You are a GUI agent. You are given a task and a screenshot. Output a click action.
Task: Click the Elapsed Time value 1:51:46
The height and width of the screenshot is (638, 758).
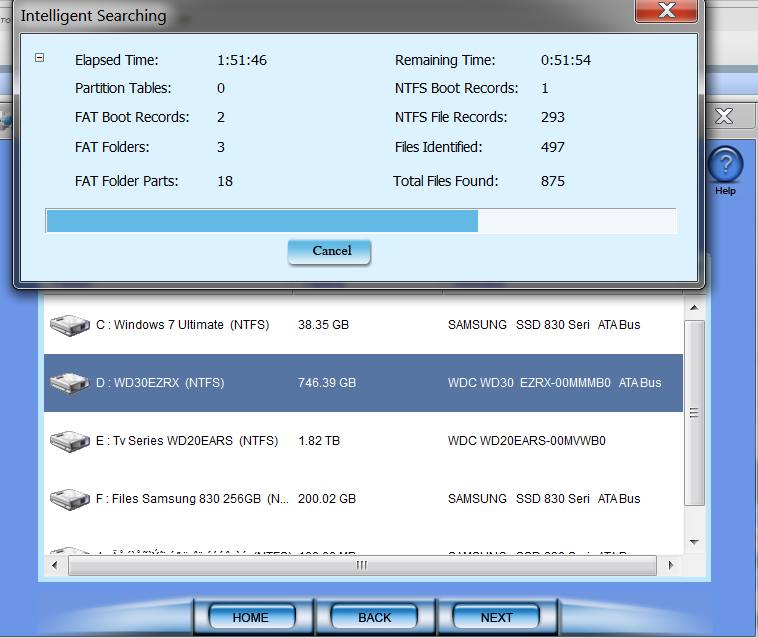point(242,60)
